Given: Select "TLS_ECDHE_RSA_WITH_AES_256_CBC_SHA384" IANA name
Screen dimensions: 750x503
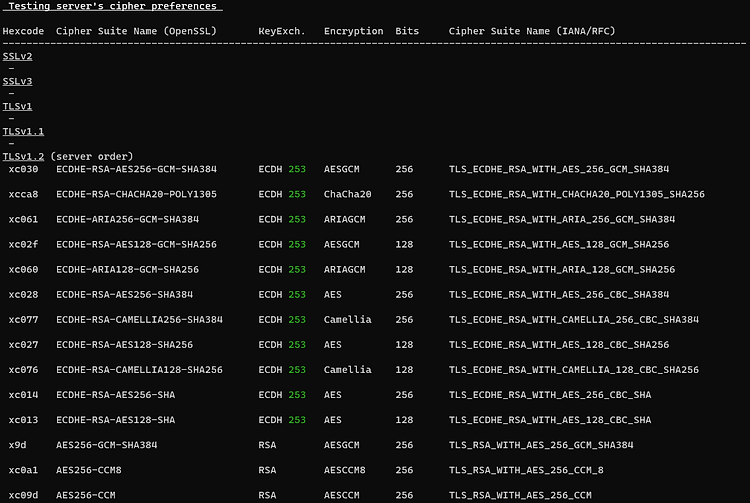Looking at the screenshot, I should (x=559, y=295).
